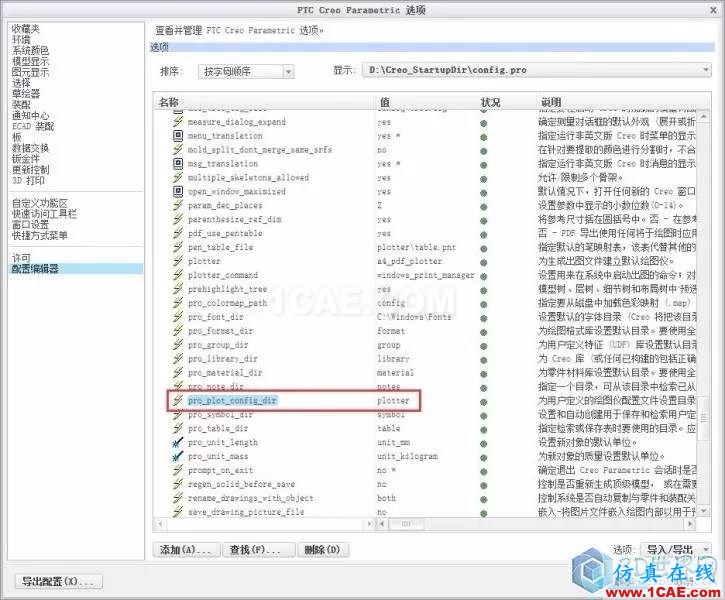Sort by the 值 column header
Viewport: 725px width, 600px height.
point(384,102)
